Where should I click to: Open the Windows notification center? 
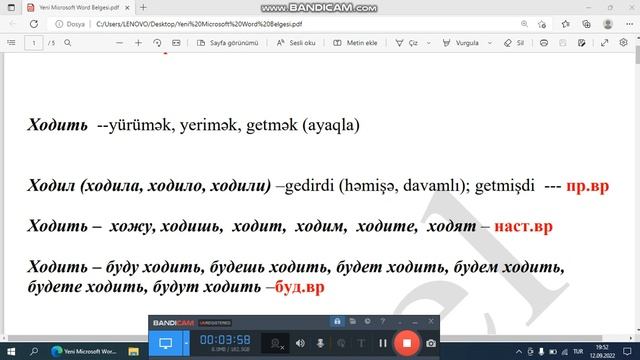click(x=627, y=351)
